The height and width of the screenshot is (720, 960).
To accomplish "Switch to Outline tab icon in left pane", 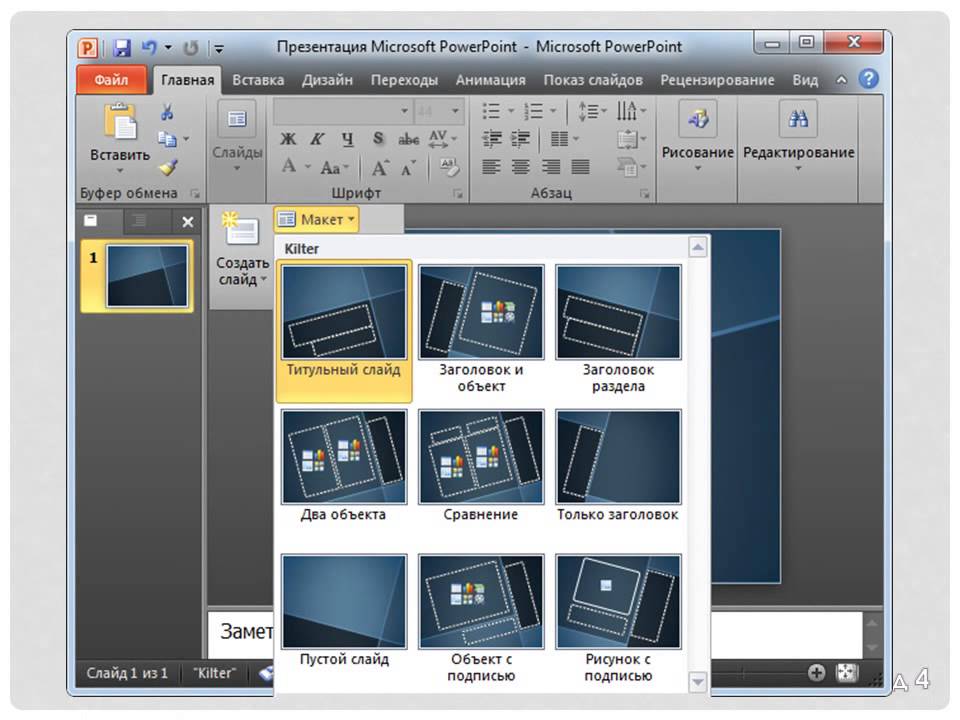I will point(140,220).
